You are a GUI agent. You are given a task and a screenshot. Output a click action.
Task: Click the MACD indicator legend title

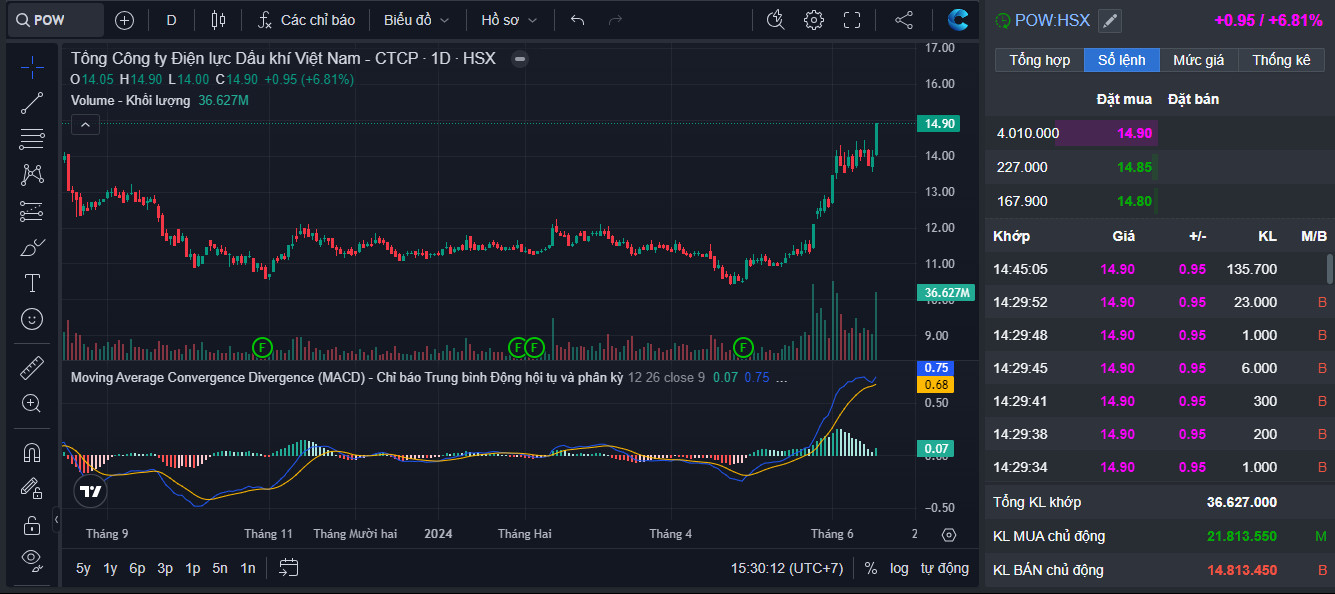346,378
